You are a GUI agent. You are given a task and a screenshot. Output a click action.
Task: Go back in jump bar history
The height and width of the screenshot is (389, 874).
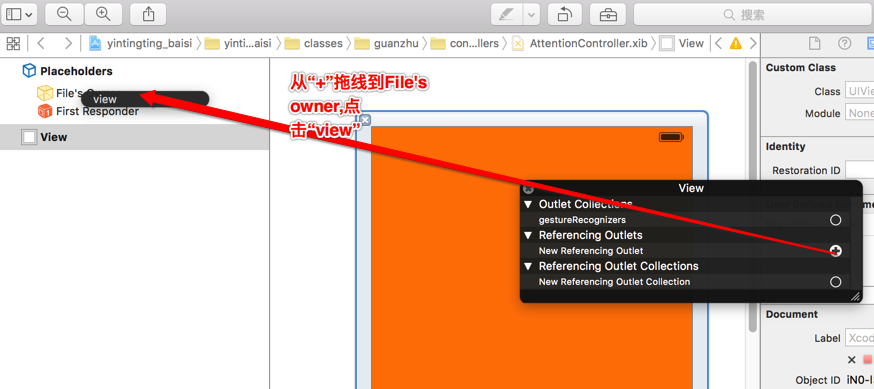click(x=41, y=43)
